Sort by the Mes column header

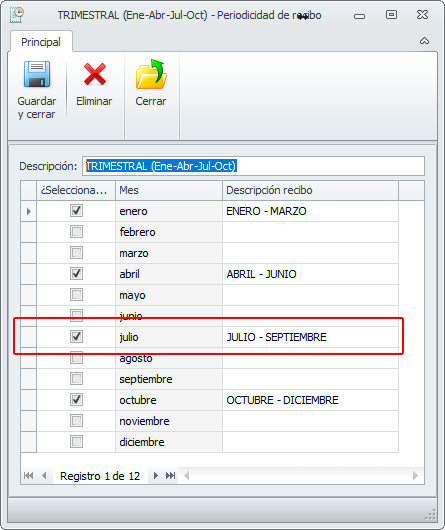pos(169,190)
